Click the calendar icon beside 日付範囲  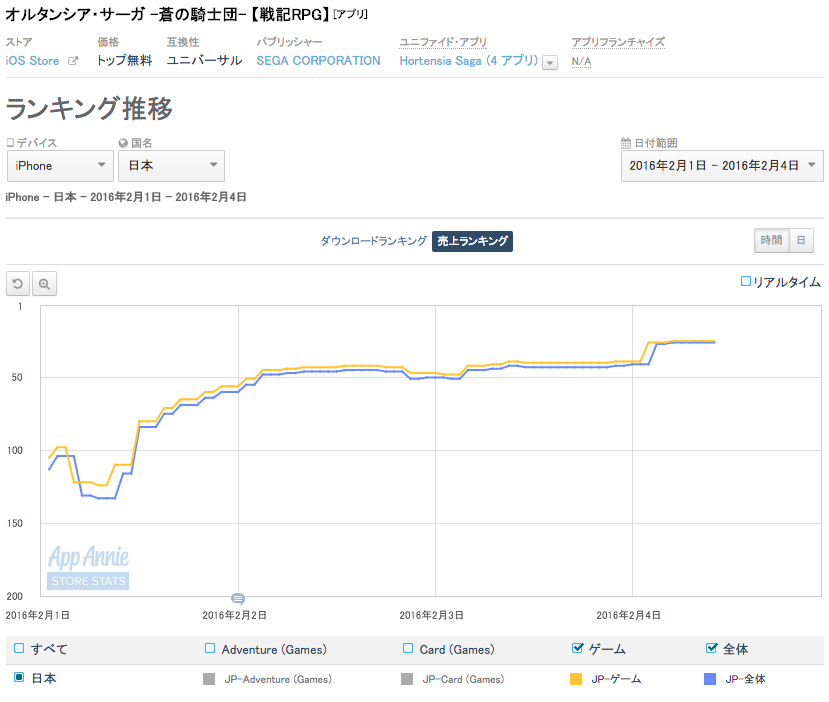coord(625,143)
